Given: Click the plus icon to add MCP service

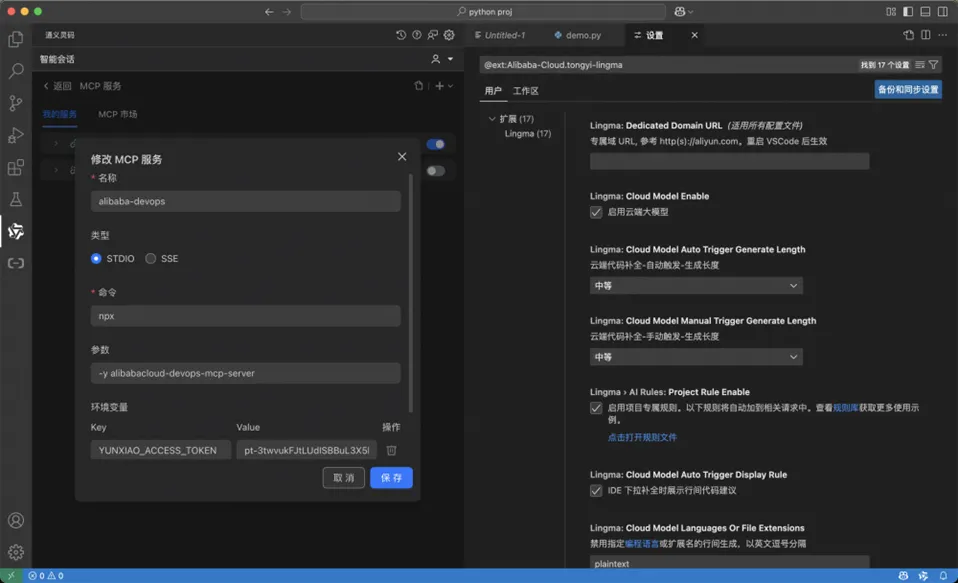Looking at the screenshot, I should tap(439, 86).
